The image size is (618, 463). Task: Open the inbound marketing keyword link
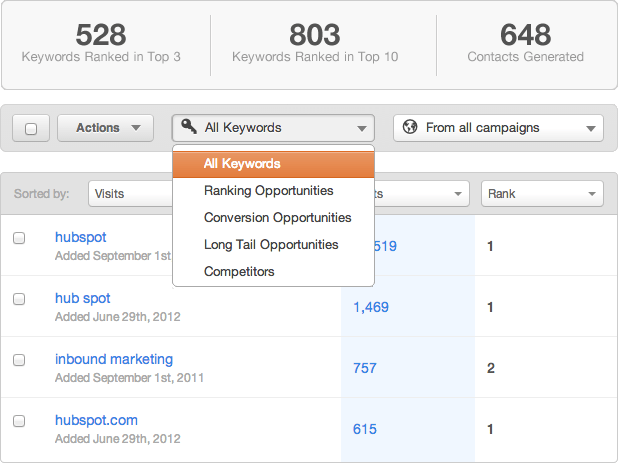click(114, 359)
